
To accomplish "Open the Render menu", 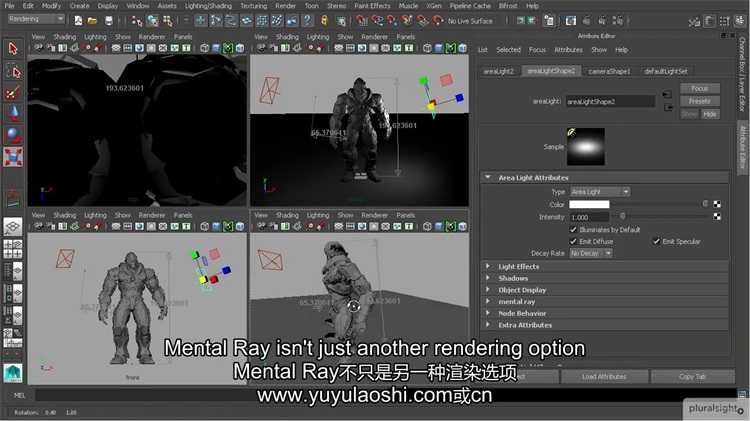I will click(x=286, y=6).
